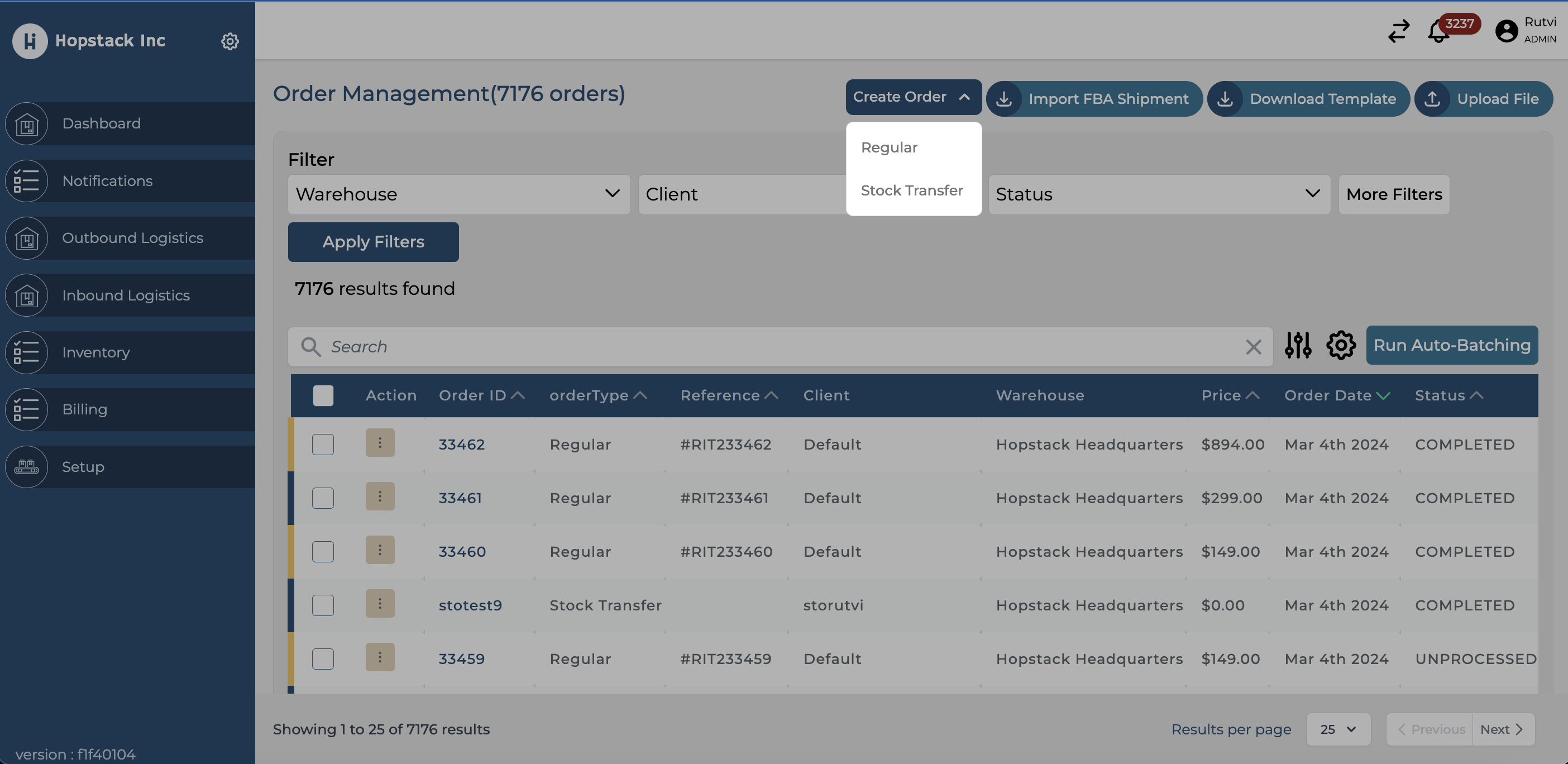Click the Rutvi admin profile avatar
The image size is (1568, 764).
[x=1506, y=31]
